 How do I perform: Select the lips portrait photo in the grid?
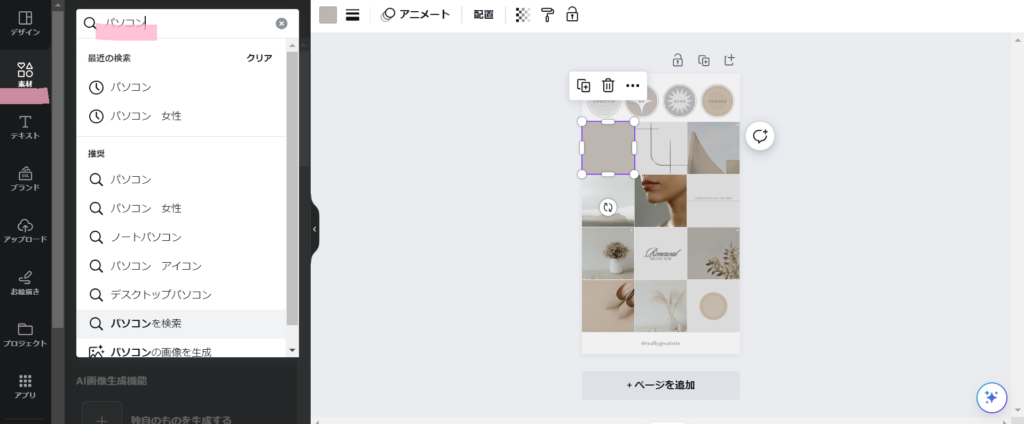coord(660,201)
